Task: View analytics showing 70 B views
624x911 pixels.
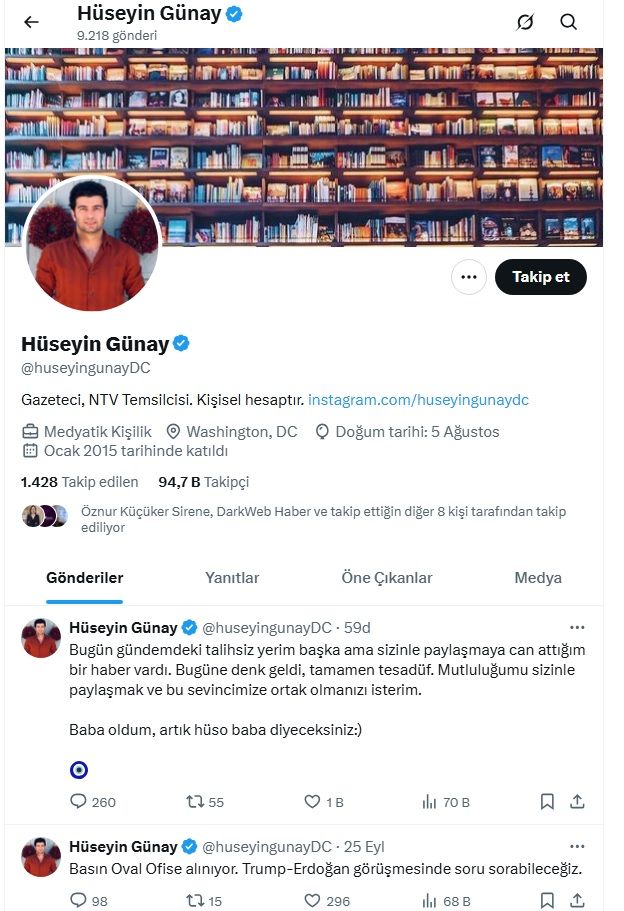Action: pyautogui.click(x=446, y=802)
